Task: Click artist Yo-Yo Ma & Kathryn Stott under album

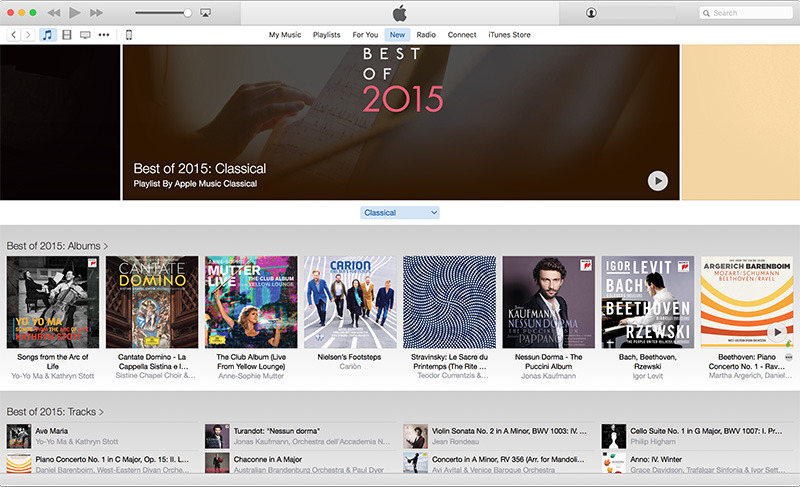Action: click(53, 376)
